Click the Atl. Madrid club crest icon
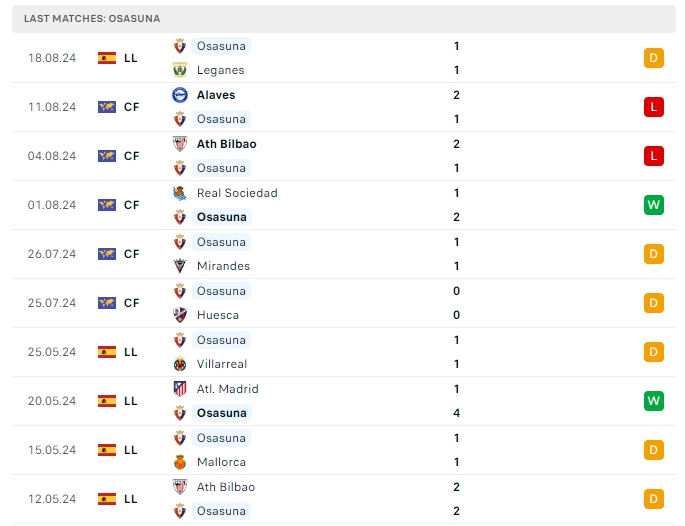 180,389
